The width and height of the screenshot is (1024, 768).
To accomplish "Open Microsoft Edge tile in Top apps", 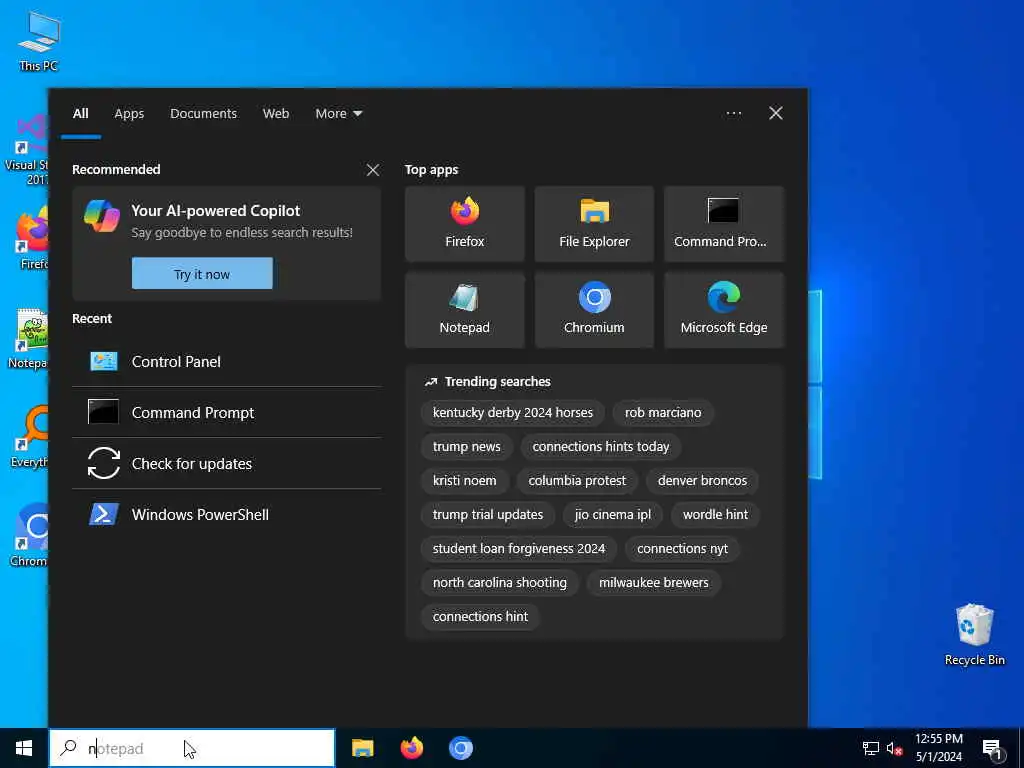I will (724, 310).
